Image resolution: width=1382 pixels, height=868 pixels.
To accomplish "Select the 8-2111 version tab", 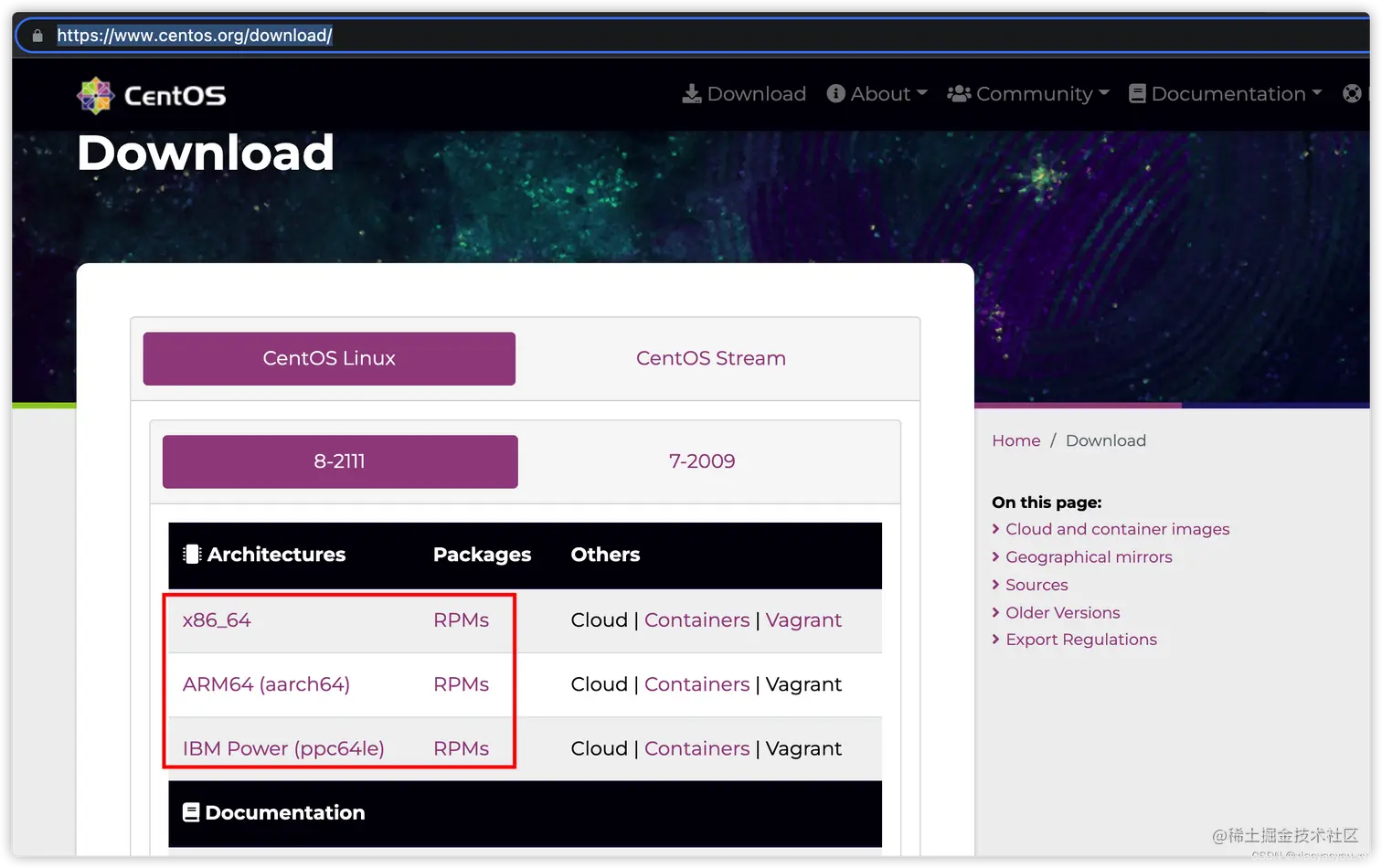I will click(340, 461).
